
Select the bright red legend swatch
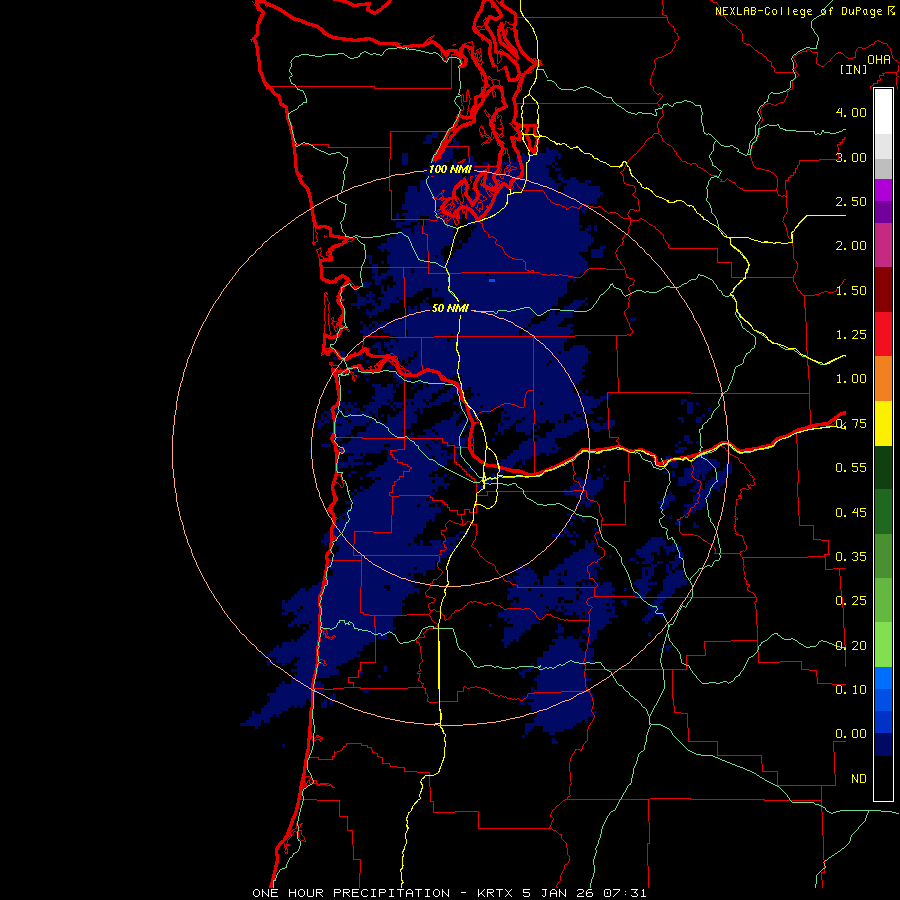point(883,334)
